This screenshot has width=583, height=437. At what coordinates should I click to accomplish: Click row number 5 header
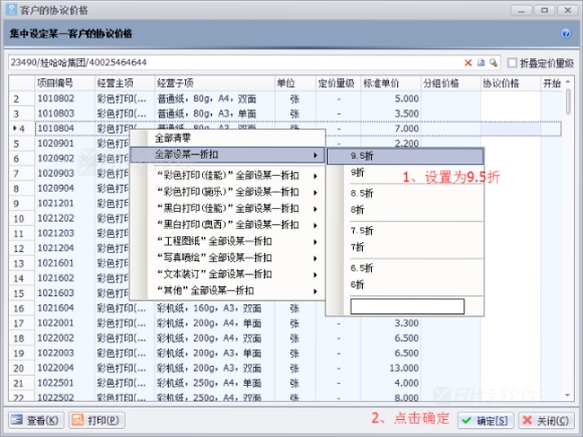[22, 144]
